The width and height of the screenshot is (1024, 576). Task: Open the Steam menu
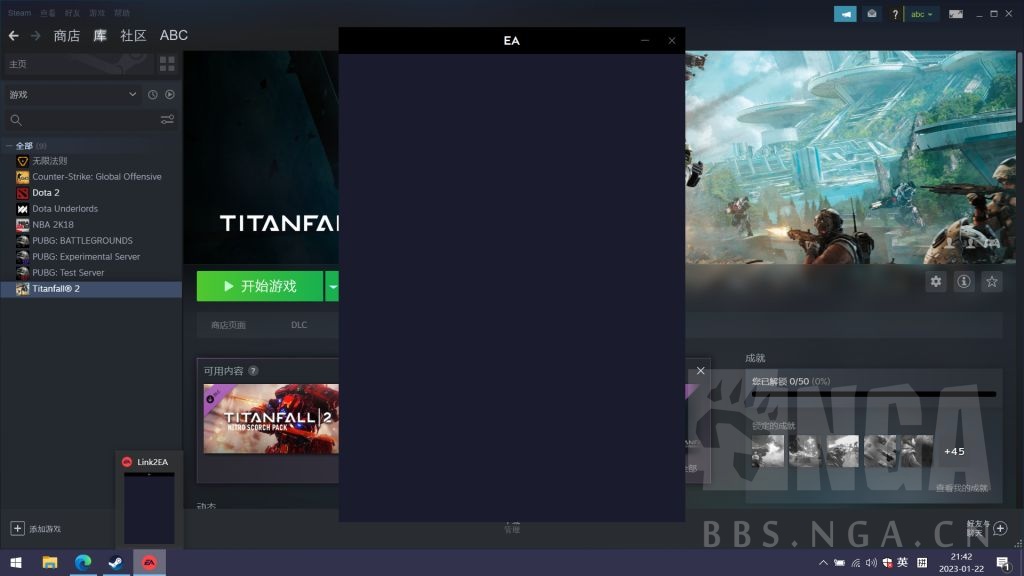tap(18, 13)
